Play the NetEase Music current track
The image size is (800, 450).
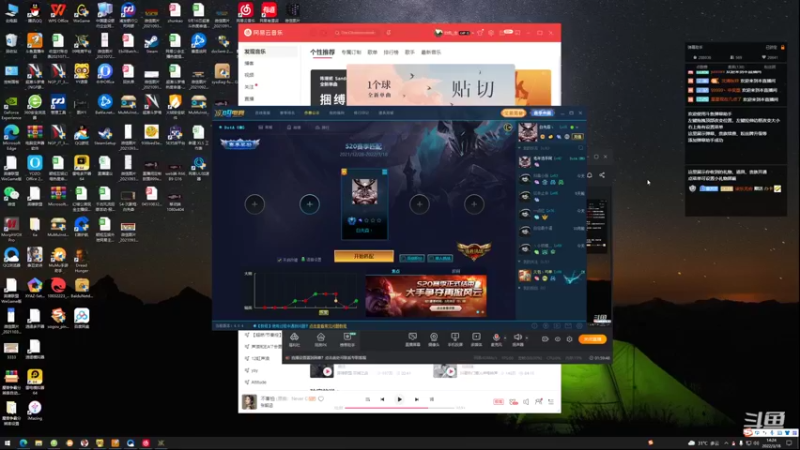point(399,399)
